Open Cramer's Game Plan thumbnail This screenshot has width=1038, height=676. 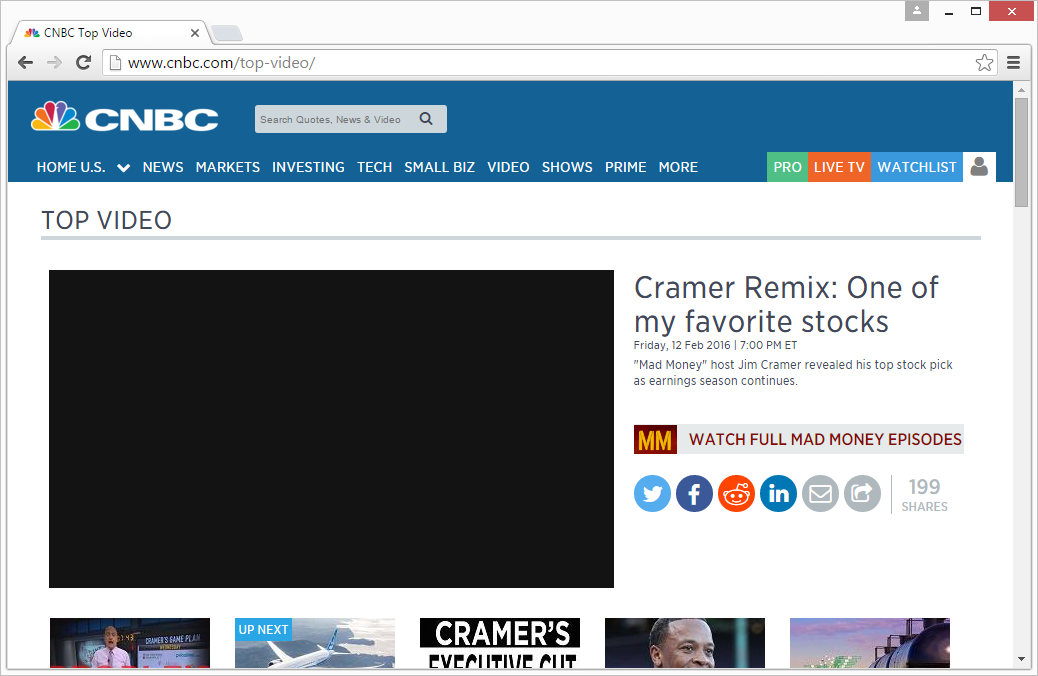point(130,643)
